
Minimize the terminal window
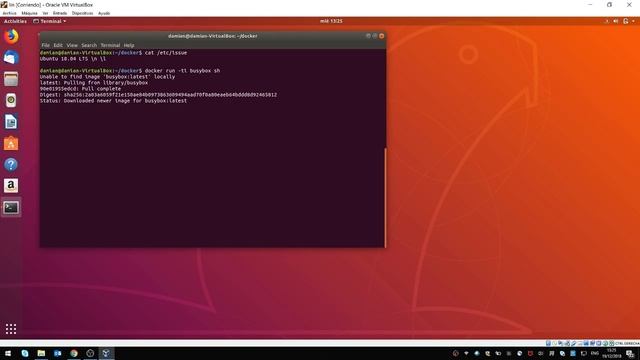click(368, 36)
